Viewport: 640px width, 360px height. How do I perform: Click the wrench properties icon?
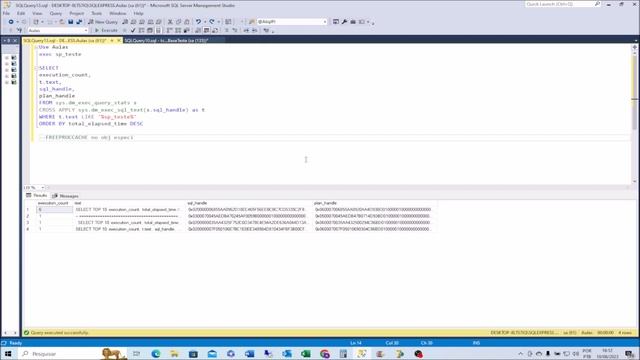point(344,22)
